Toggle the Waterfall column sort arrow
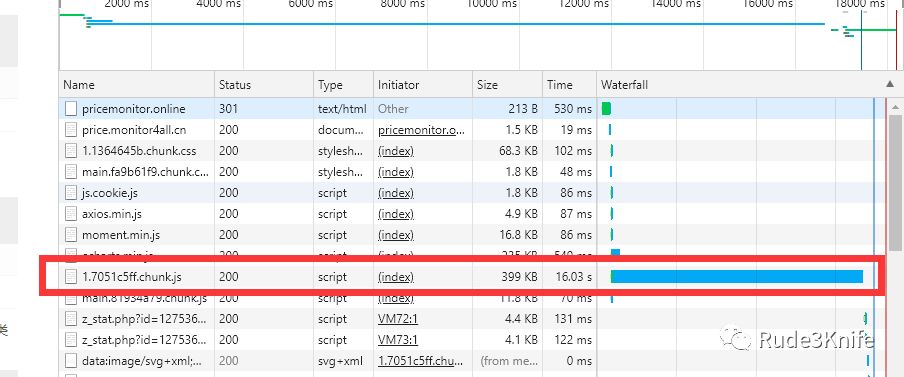 pos(890,85)
